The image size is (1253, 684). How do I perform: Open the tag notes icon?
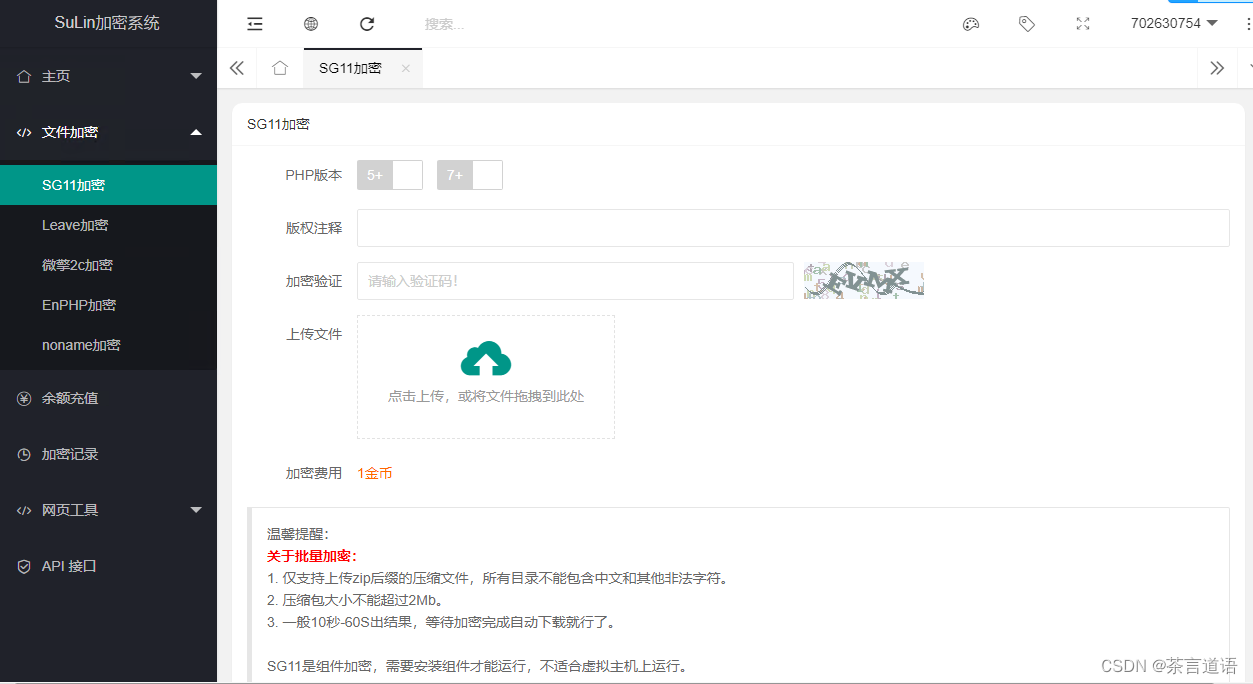(1027, 24)
